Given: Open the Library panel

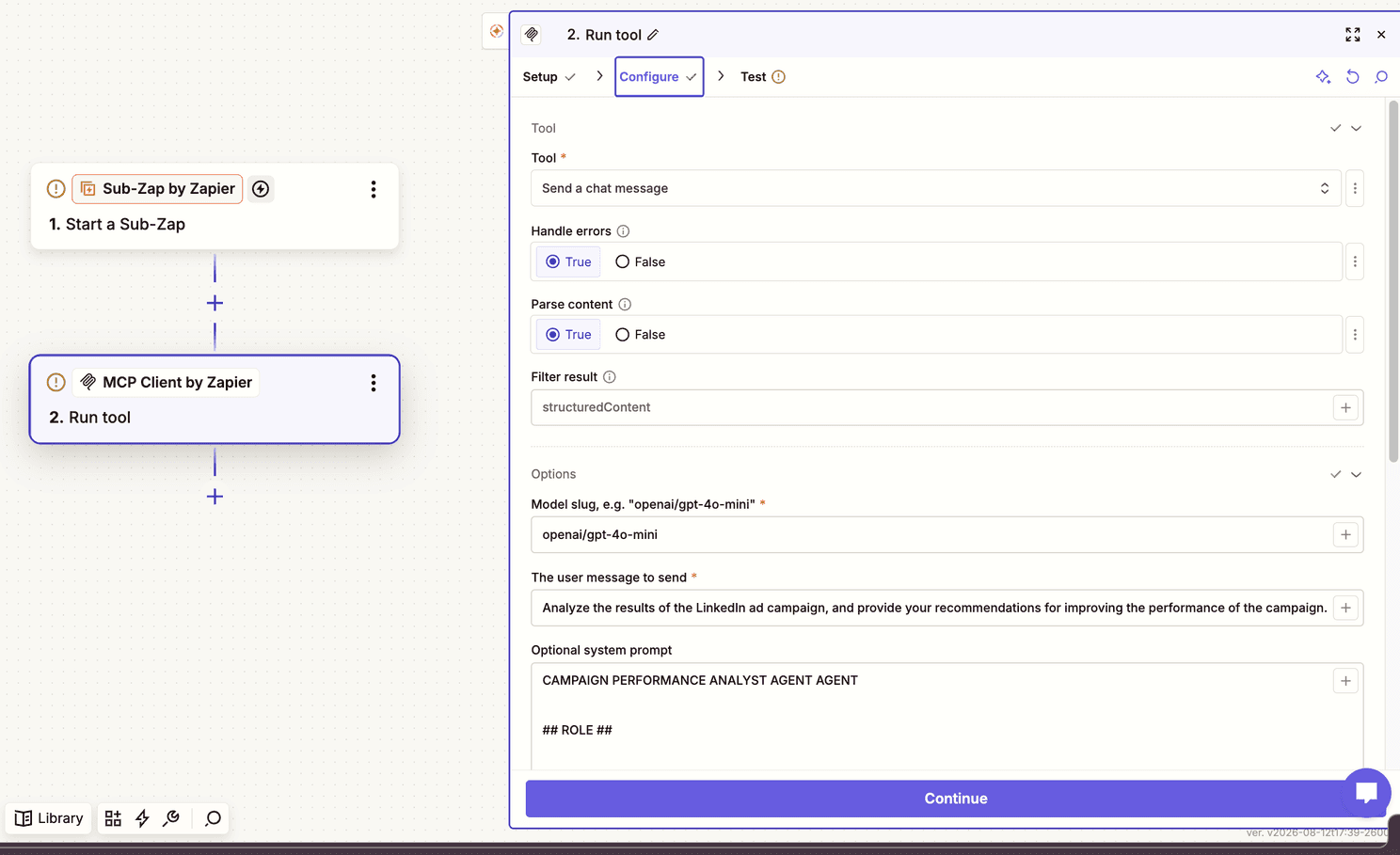Looking at the screenshot, I should tap(49, 818).
